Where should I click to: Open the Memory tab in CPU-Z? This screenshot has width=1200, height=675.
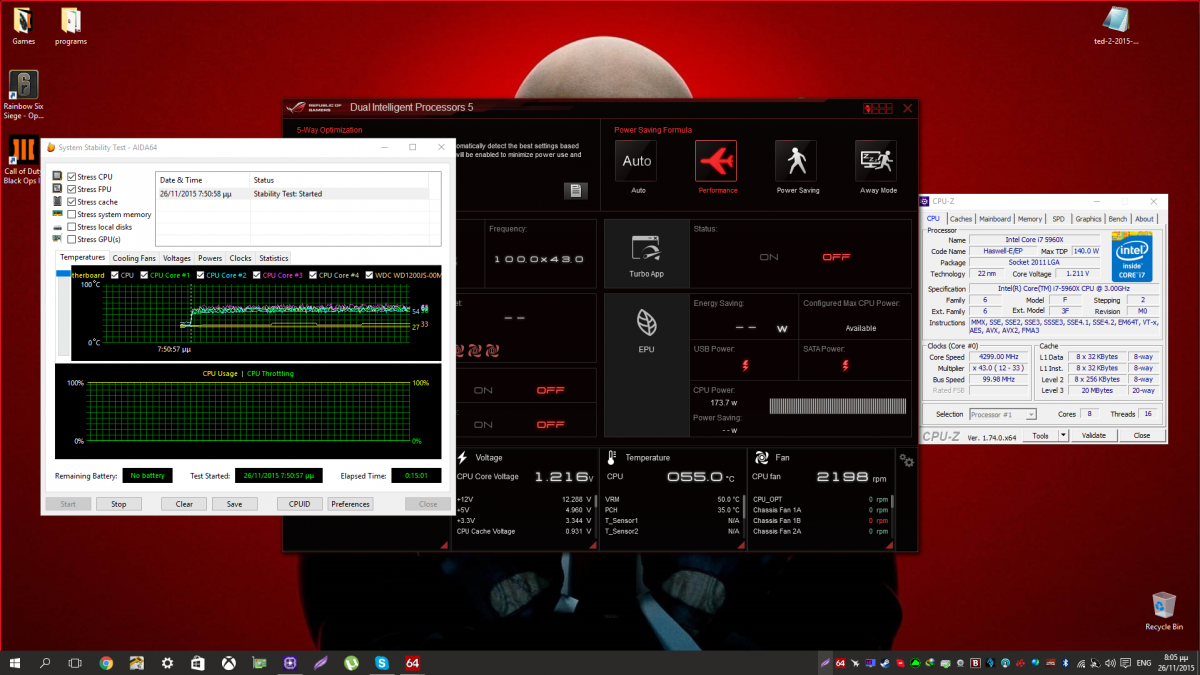[x=1030, y=218]
